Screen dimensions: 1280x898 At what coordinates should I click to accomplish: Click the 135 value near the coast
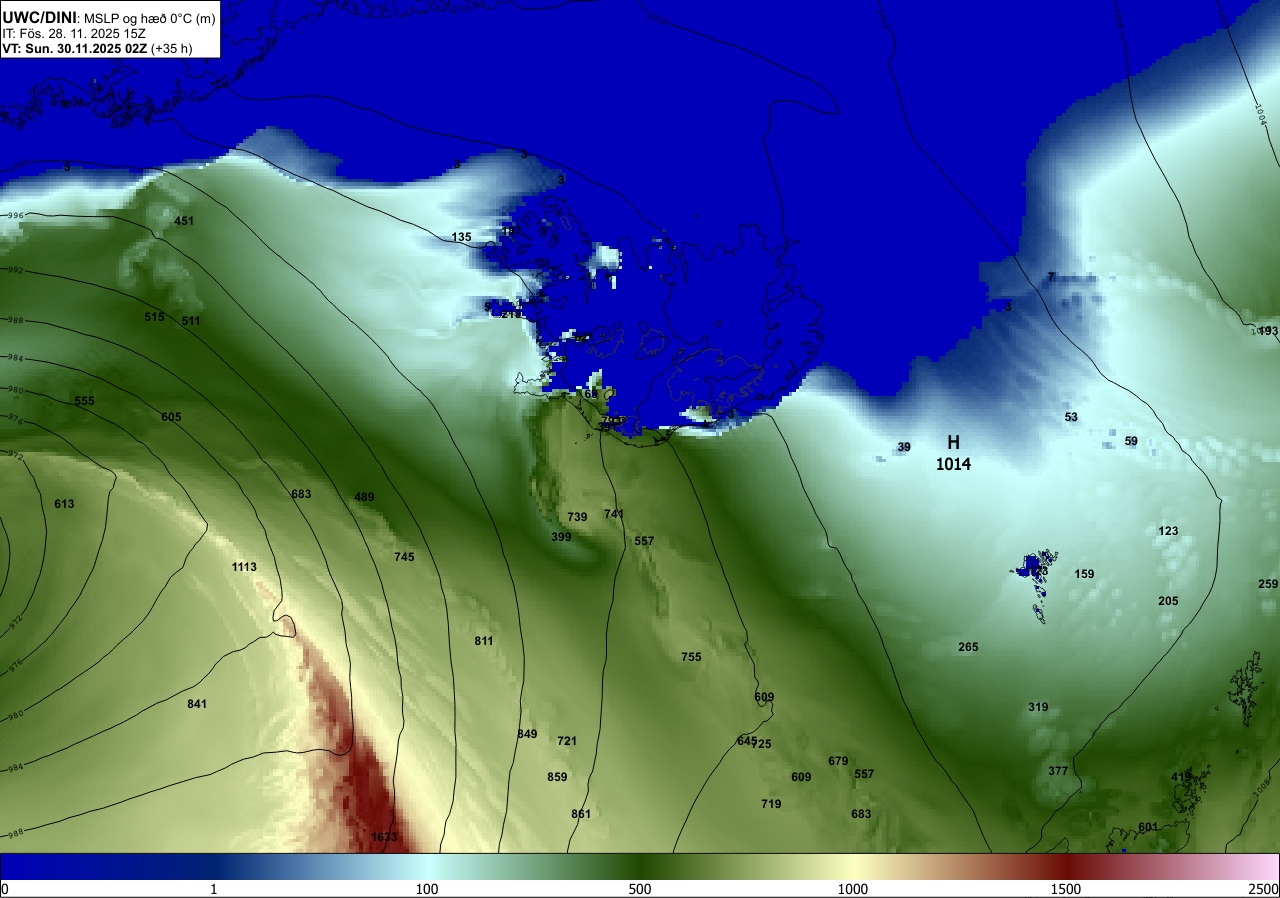(x=461, y=237)
